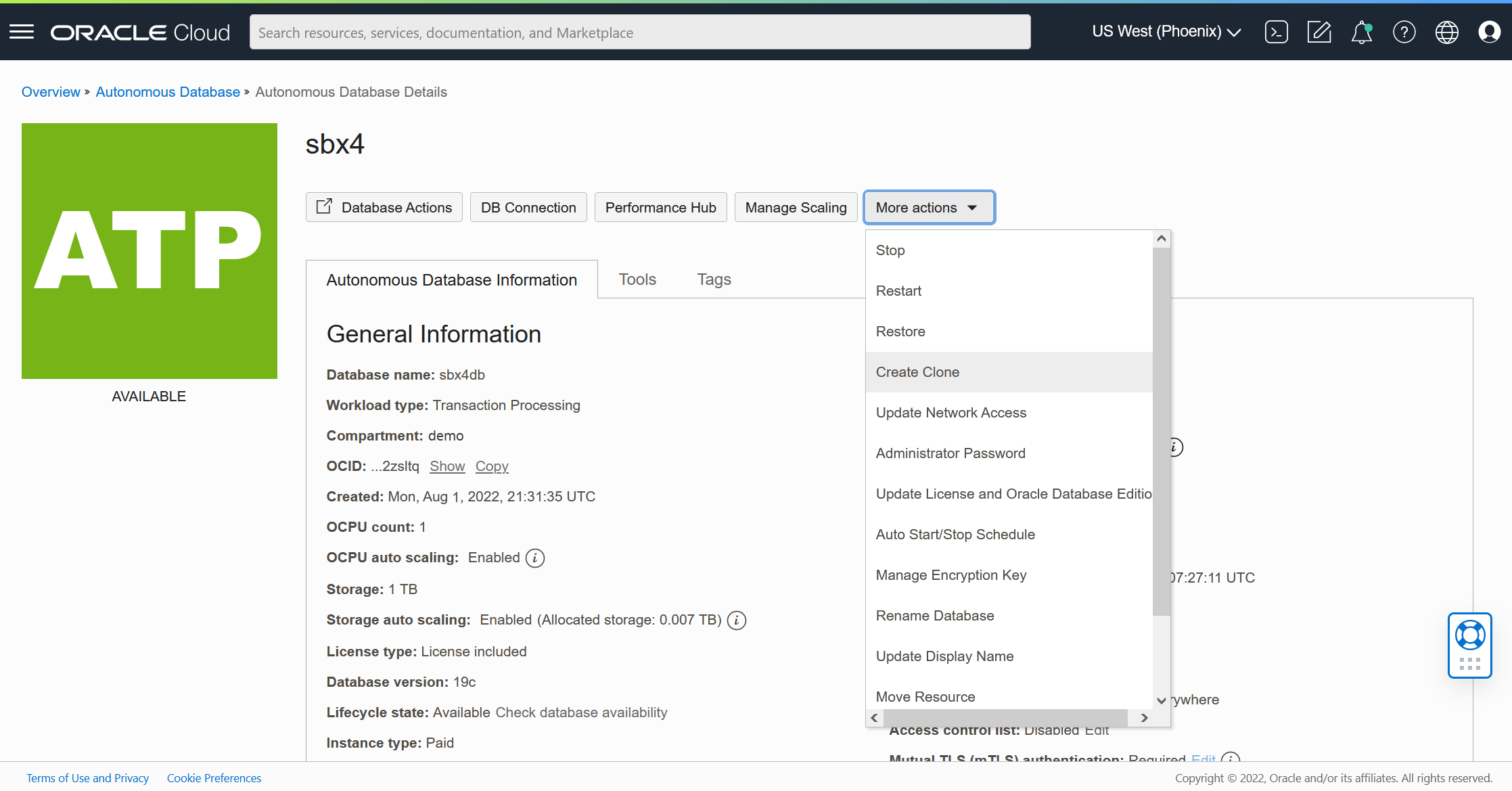Click the support lifebuoy widget
The height and width of the screenshot is (791, 1512).
(x=1469, y=636)
